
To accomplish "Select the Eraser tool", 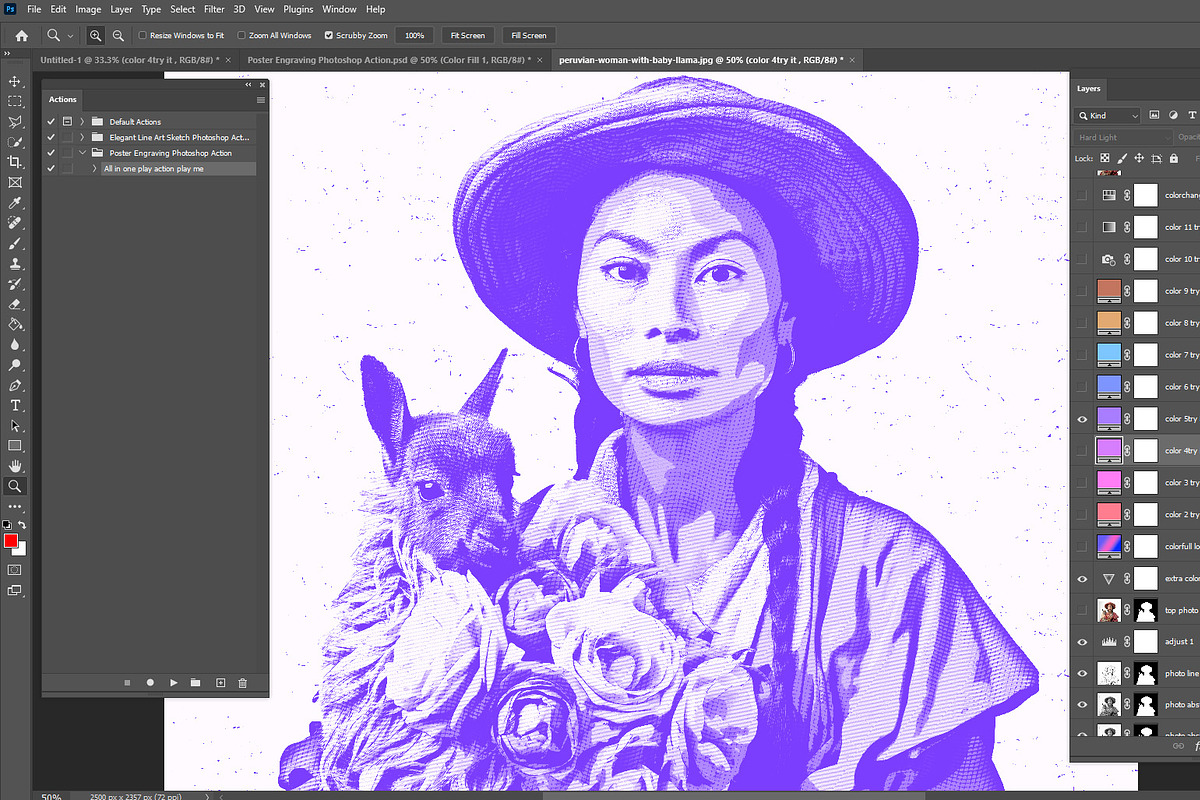I will 15,304.
